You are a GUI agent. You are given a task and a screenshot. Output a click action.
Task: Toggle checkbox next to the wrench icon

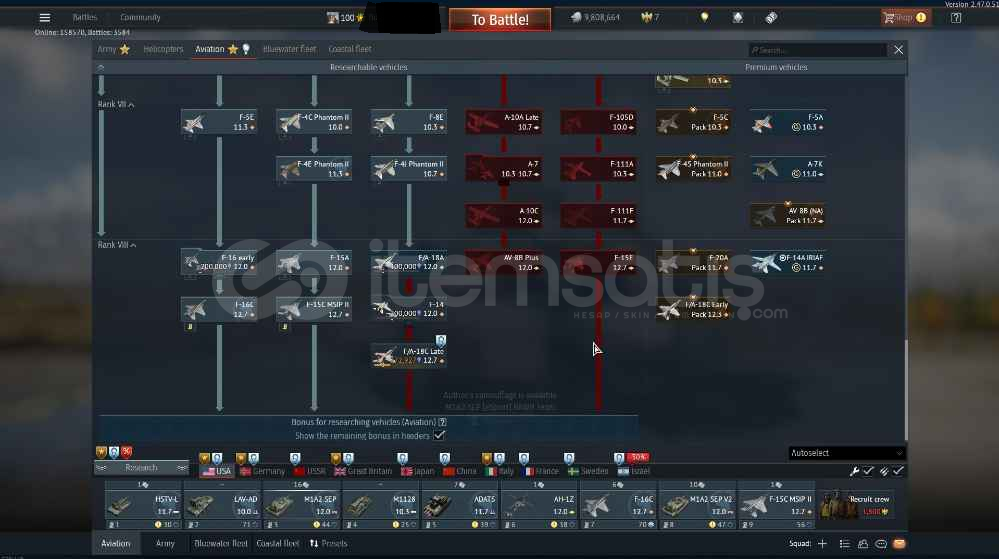(x=868, y=471)
